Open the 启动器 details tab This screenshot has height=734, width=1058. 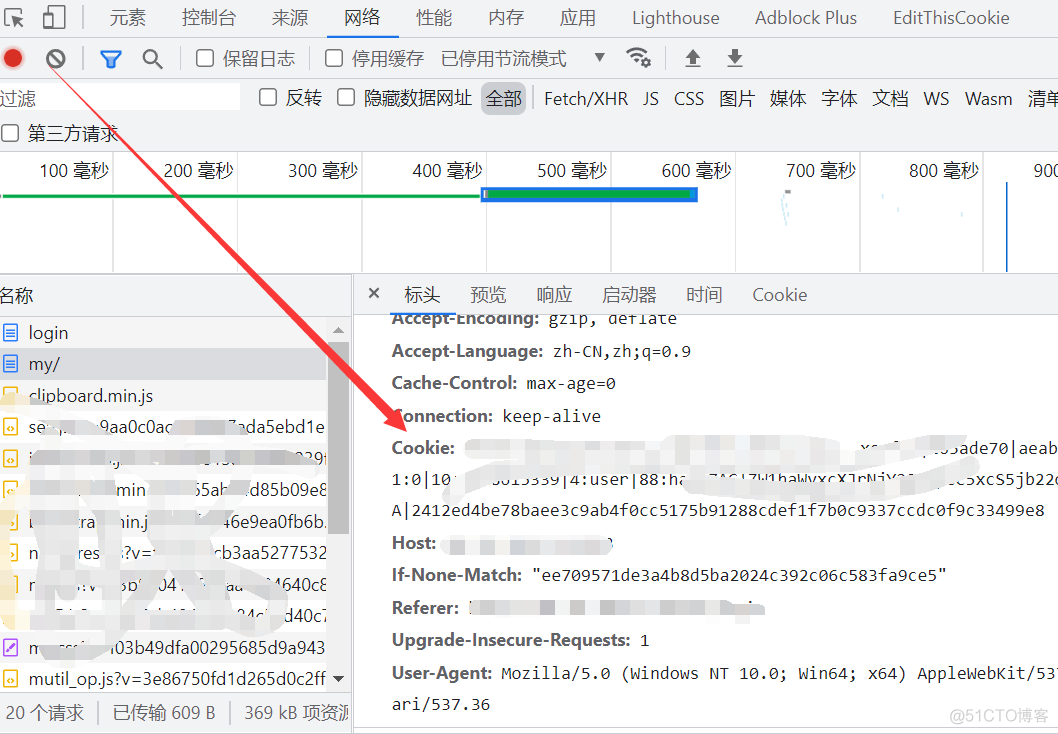[629, 295]
